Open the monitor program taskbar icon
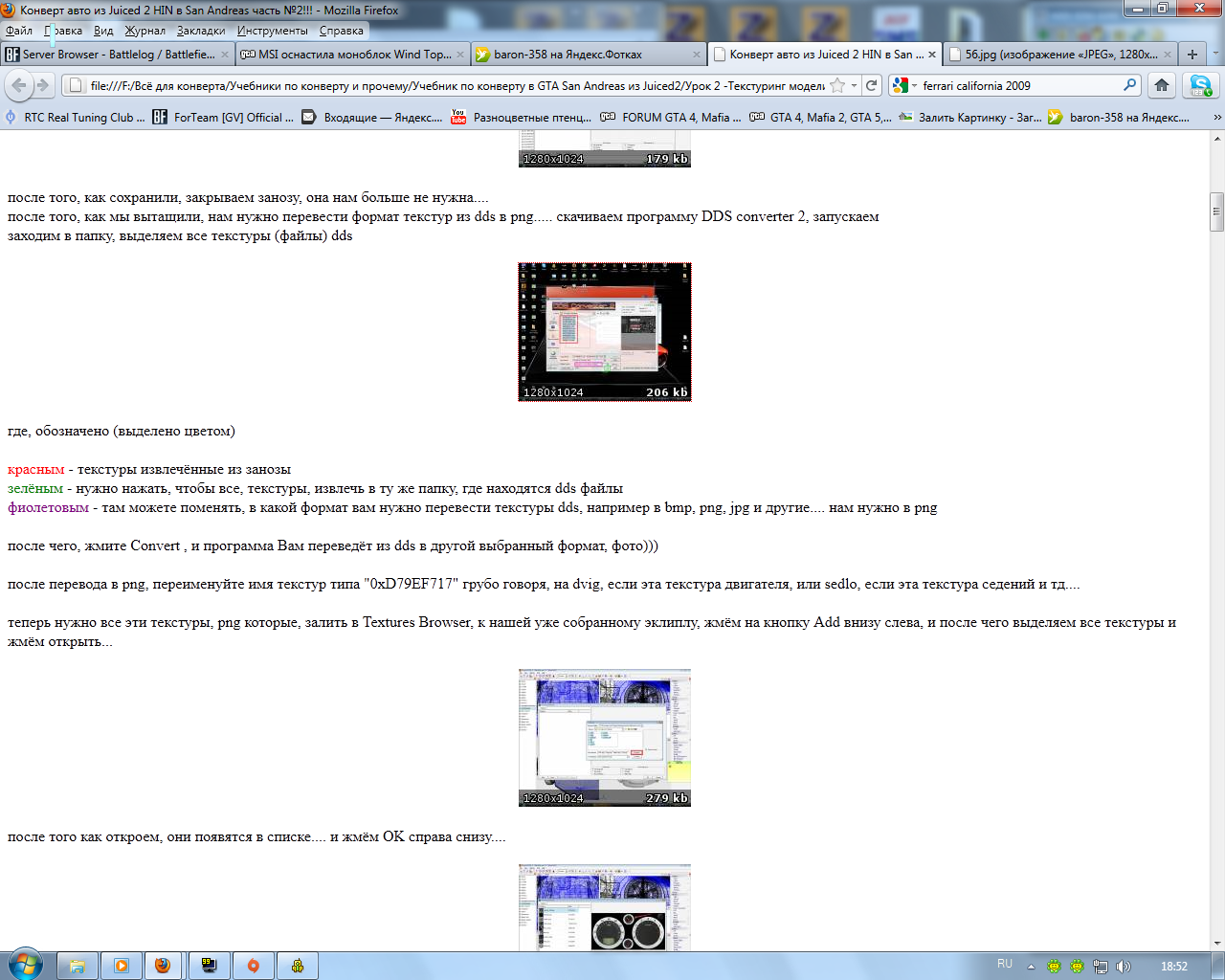The width and height of the screenshot is (1225, 980). [x=209, y=966]
